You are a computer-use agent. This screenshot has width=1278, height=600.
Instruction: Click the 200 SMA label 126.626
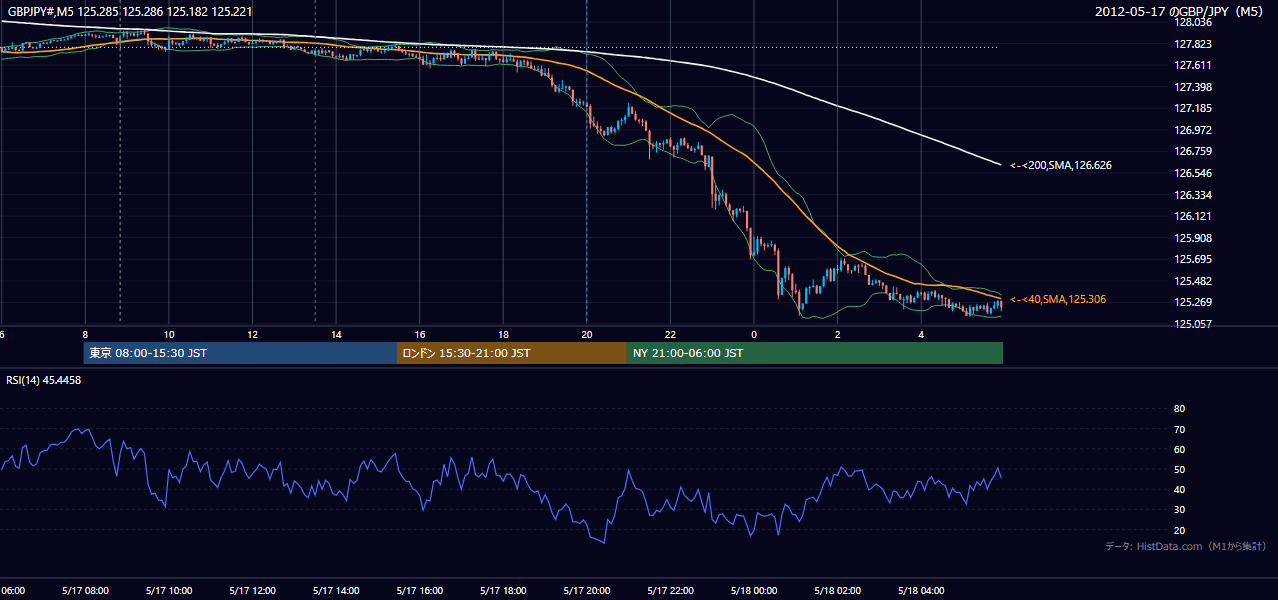[x=1061, y=165]
